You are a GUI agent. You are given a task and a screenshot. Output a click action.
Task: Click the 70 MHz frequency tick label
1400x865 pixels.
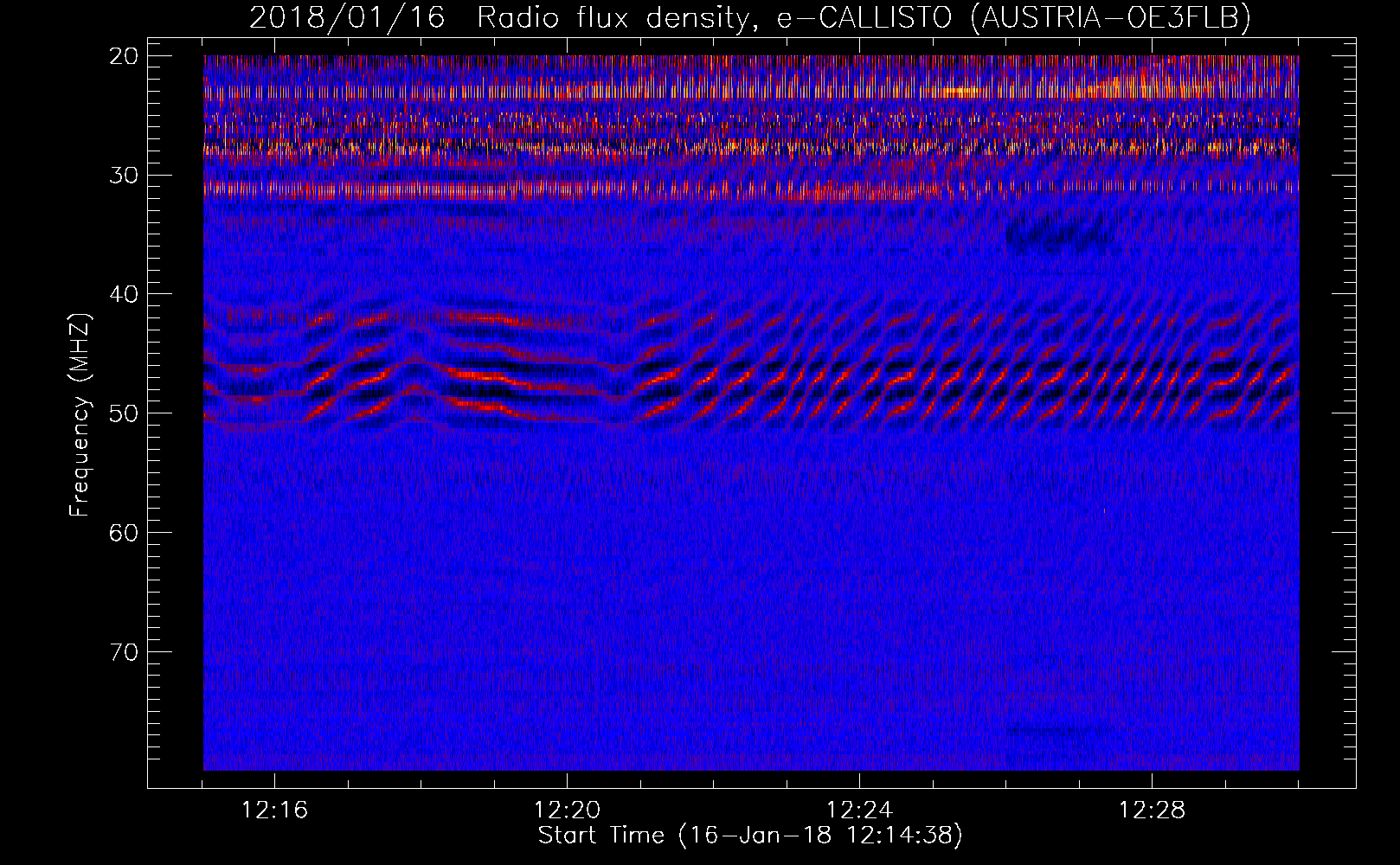tap(125, 651)
